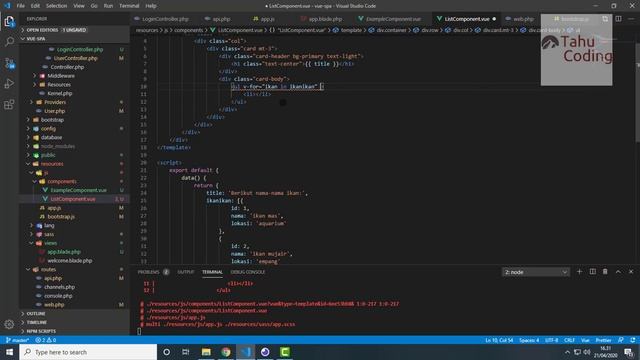The height and width of the screenshot is (360, 640).
Task: Open the action center notifications icon
Action: pyautogui.click(x=629, y=352)
